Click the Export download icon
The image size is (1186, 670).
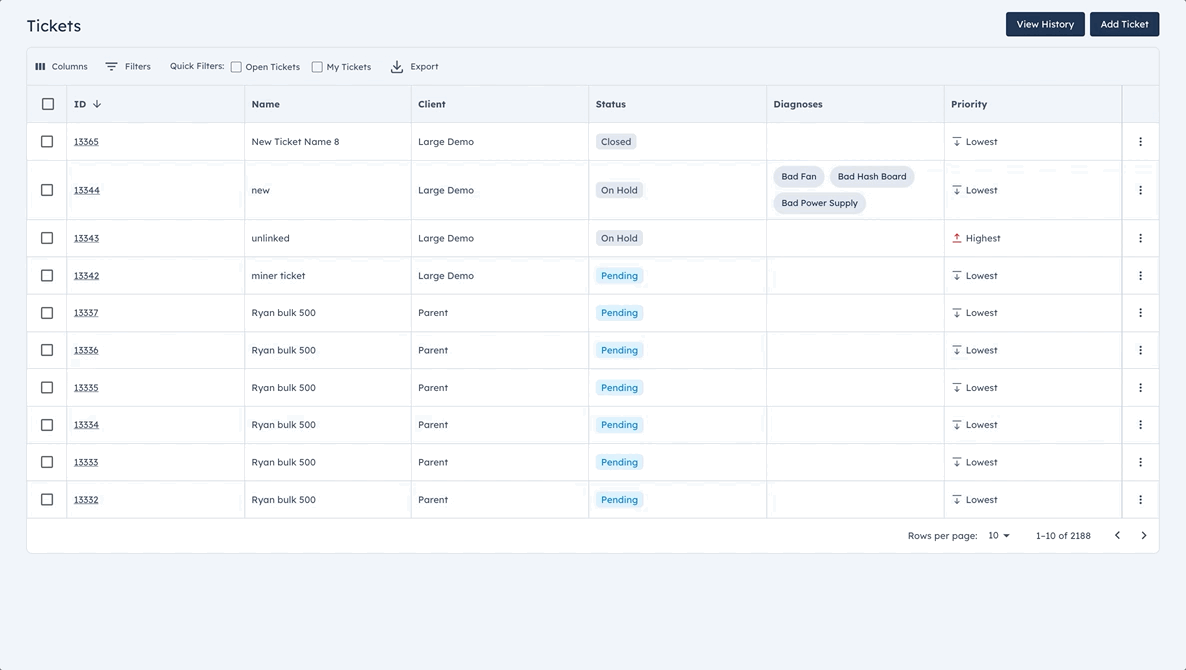[x=398, y=66]
